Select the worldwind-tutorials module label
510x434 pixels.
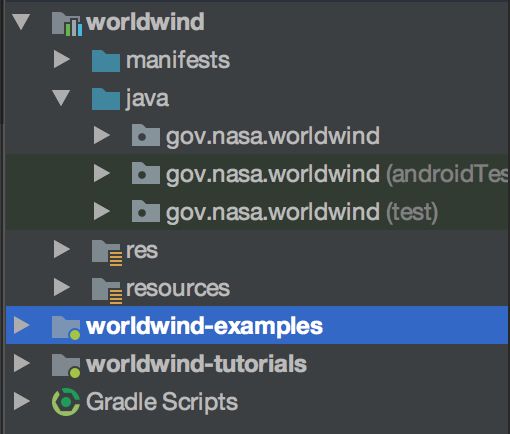pos(196,364)
